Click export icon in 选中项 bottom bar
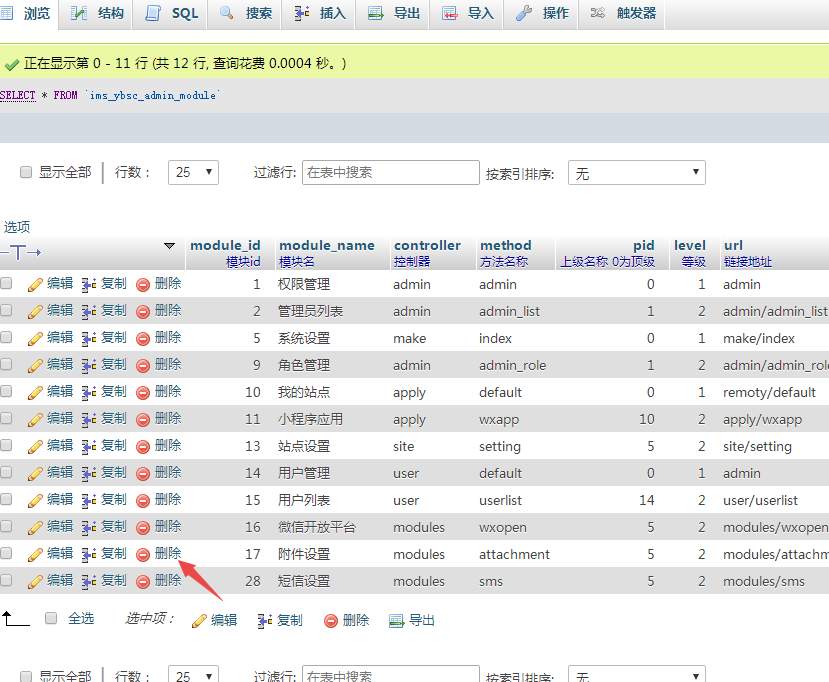 pyautogui.click(x=397, y=621)
